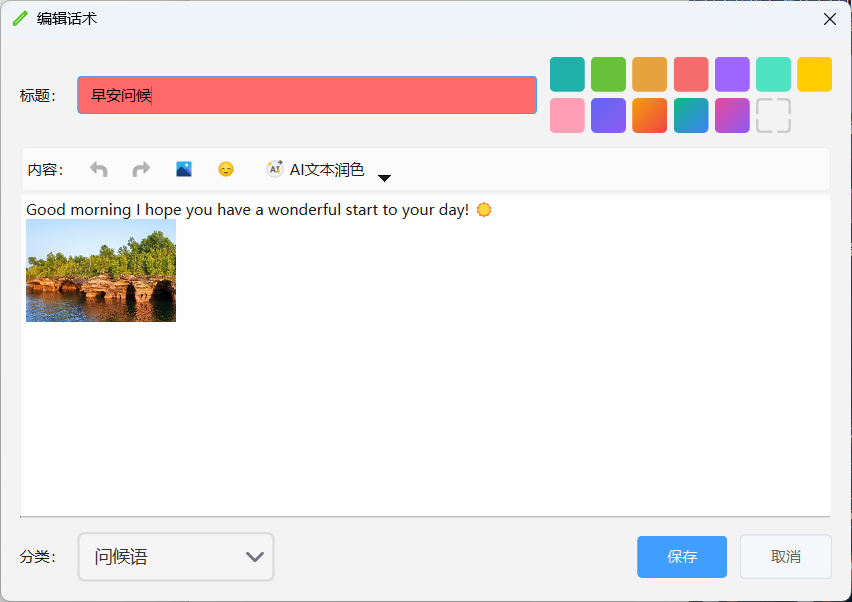Pick the pink color swatch
The height and width of the screenshot is (602, 852).
pos(567,115)
